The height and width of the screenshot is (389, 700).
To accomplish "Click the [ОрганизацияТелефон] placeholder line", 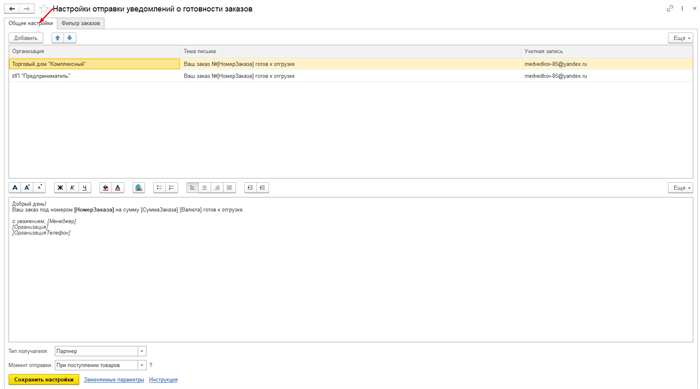I will pyautogui.click(x=41, y=233).
